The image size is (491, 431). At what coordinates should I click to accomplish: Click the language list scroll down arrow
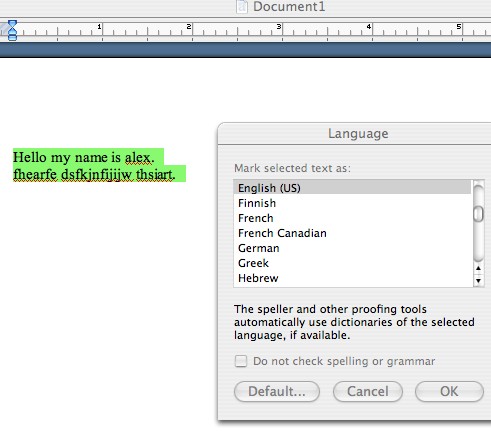(x=478, y=281)
